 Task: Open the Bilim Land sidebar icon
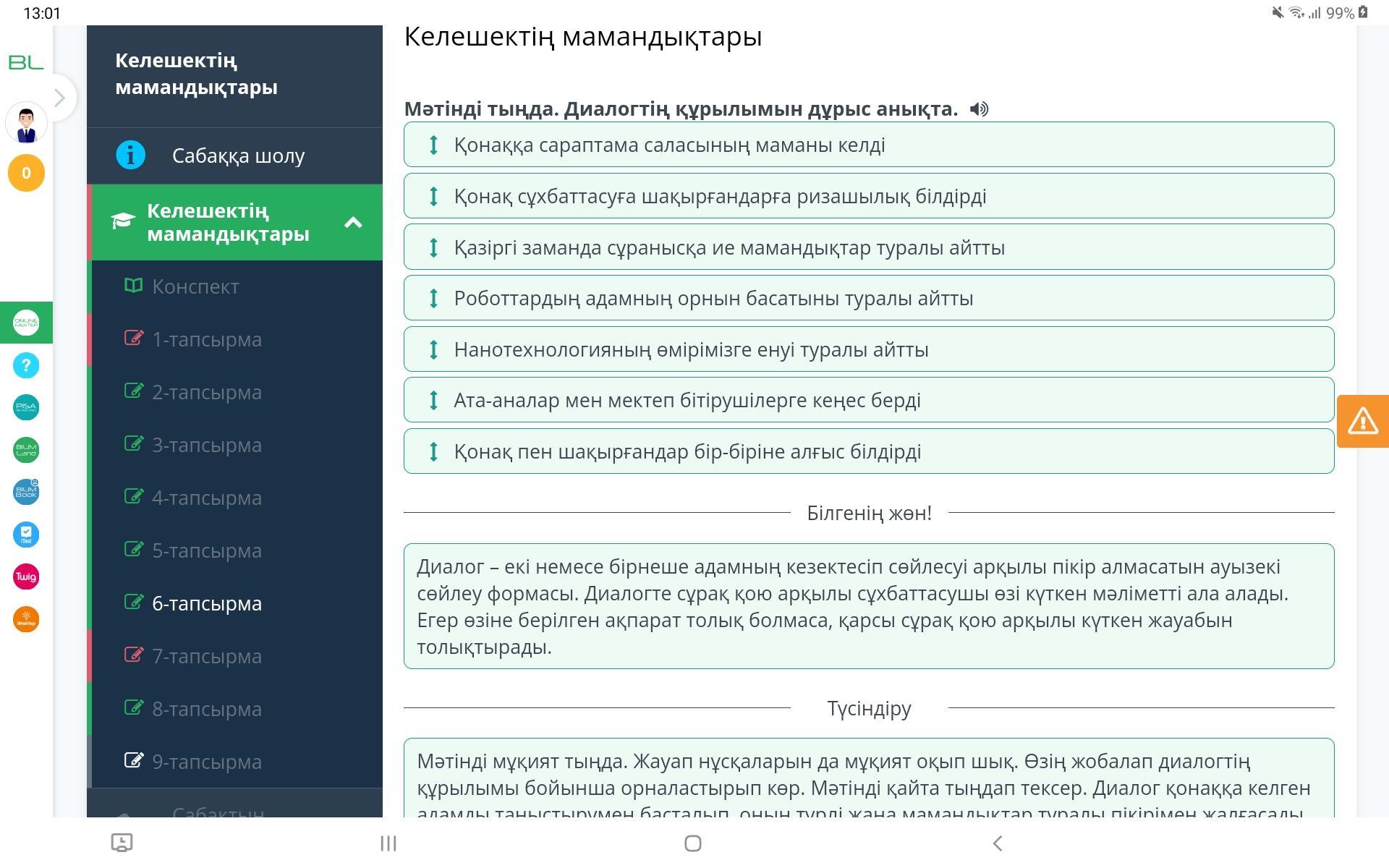click(x=26, y=450)
